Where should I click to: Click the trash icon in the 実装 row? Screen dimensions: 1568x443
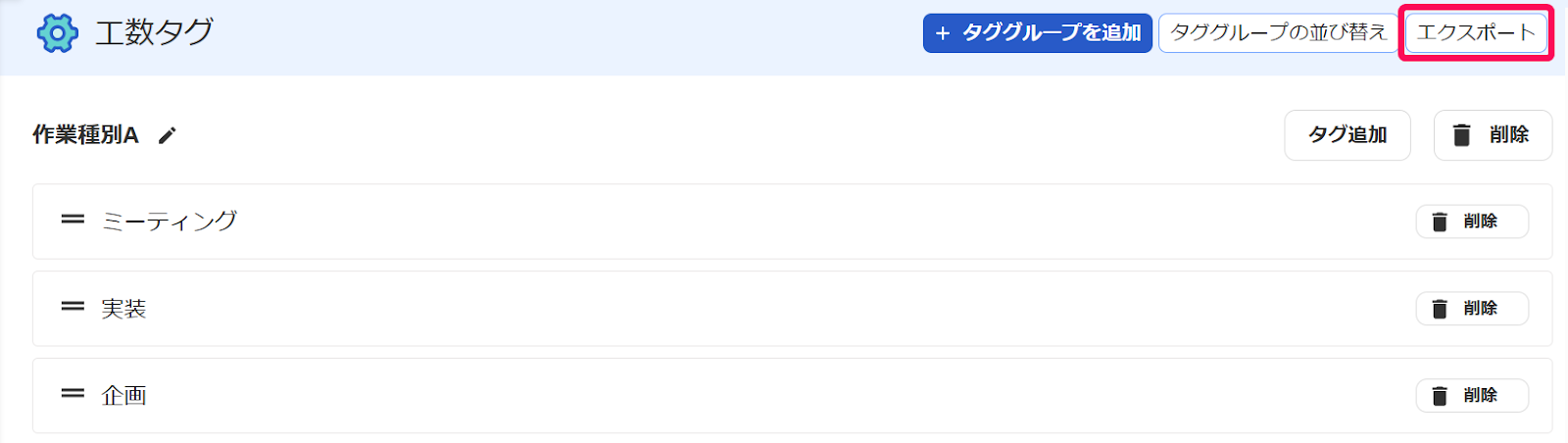coord(1440,309)
